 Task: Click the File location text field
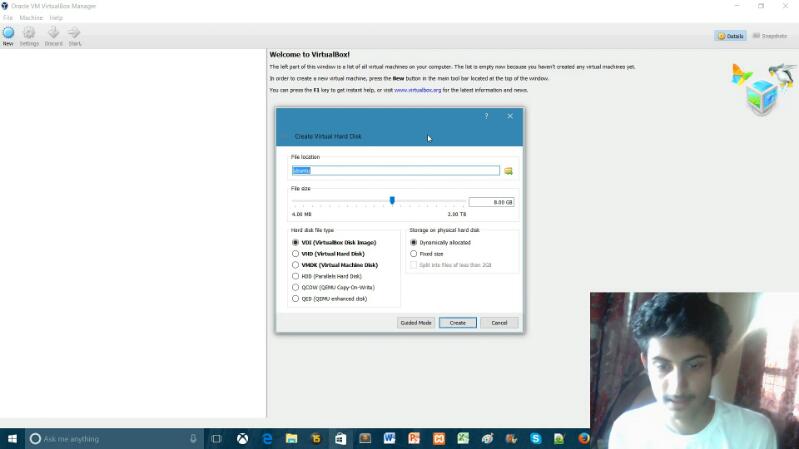tap(395, 171)
